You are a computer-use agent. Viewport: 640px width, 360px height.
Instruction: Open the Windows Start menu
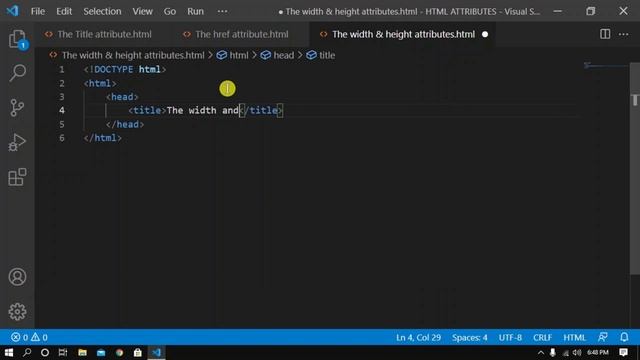(x=9, y=352)
